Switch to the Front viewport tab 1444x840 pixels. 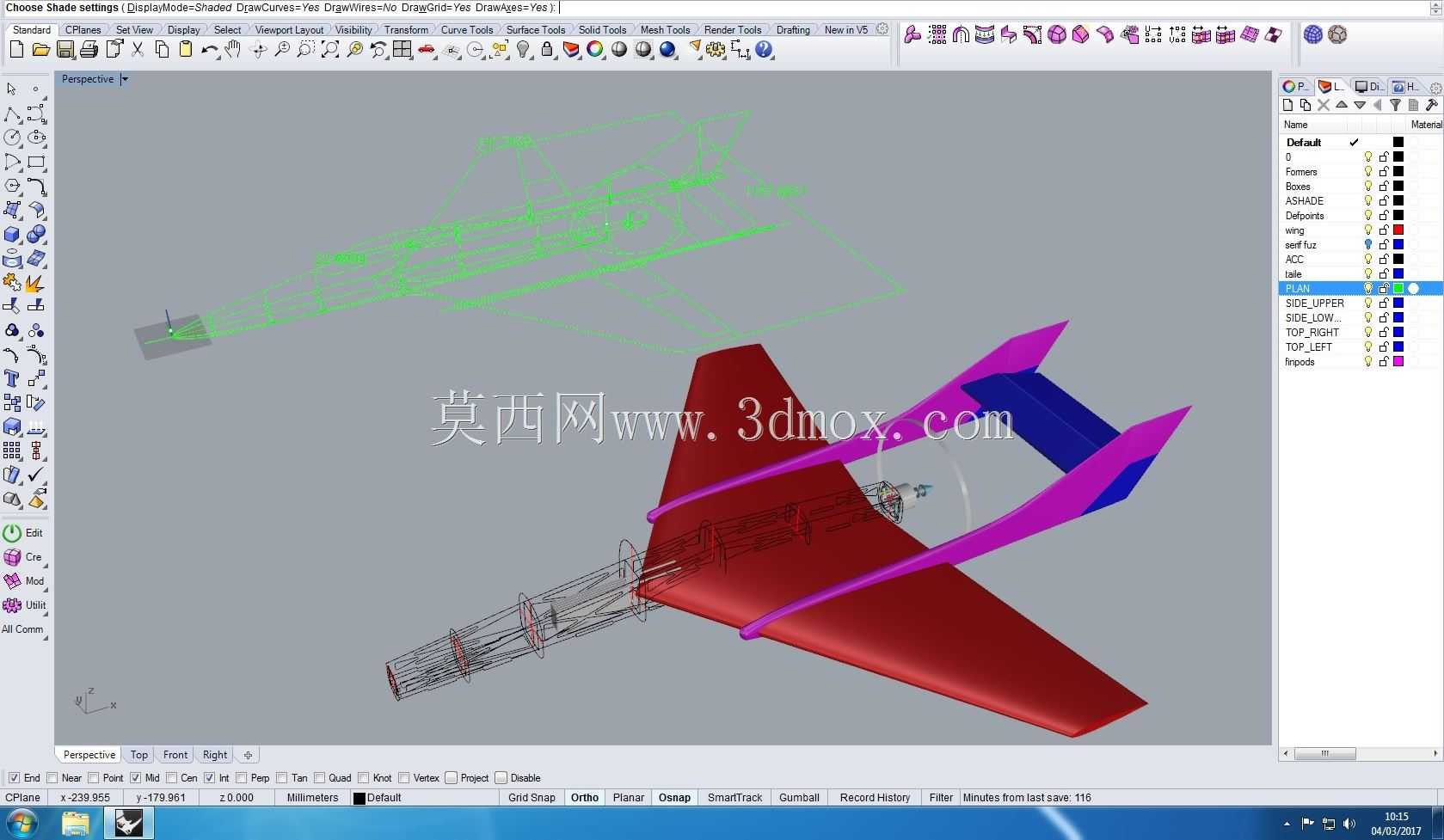click(175, 755)
